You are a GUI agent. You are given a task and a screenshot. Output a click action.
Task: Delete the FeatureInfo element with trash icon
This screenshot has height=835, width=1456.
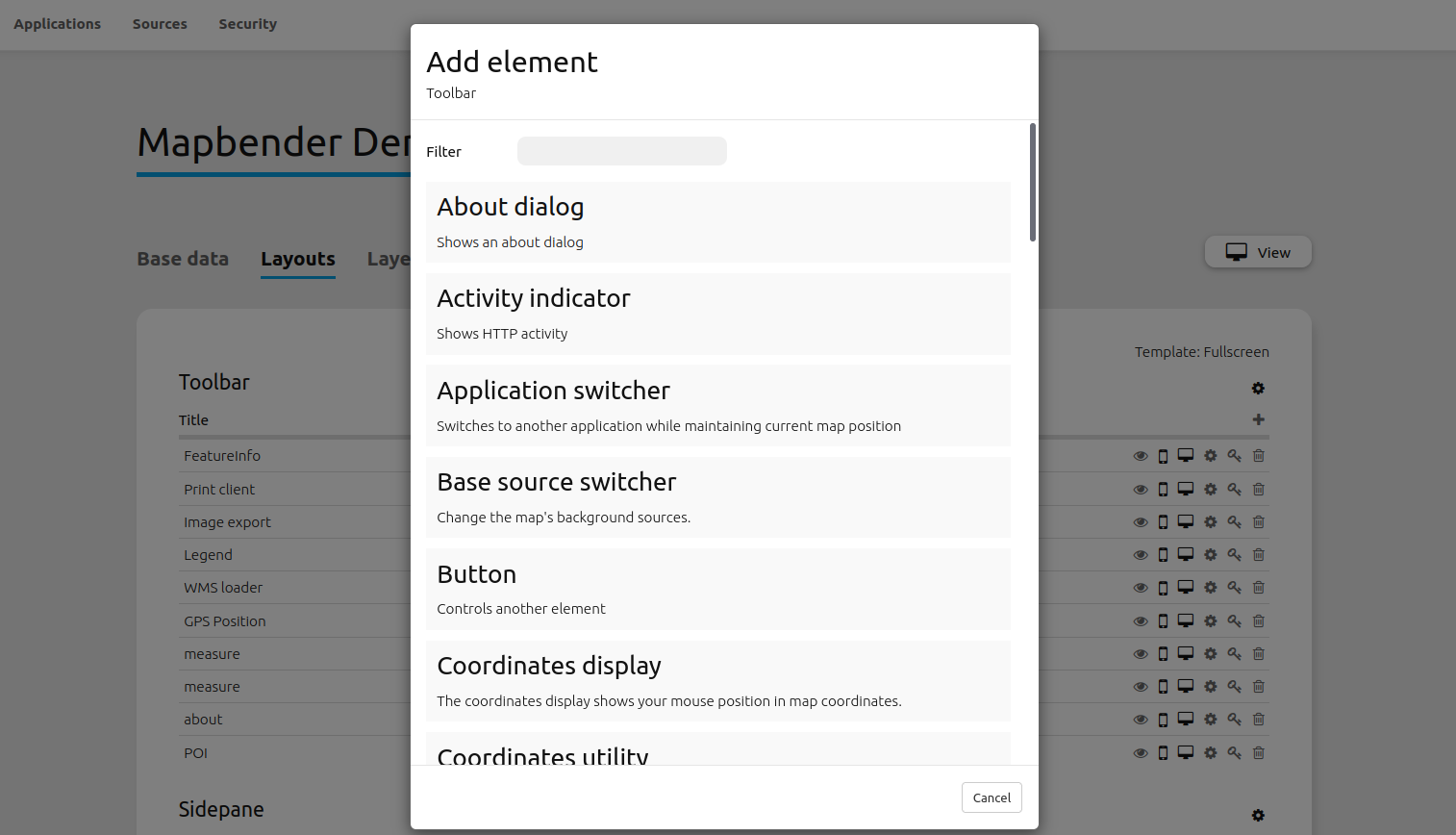1259,456
